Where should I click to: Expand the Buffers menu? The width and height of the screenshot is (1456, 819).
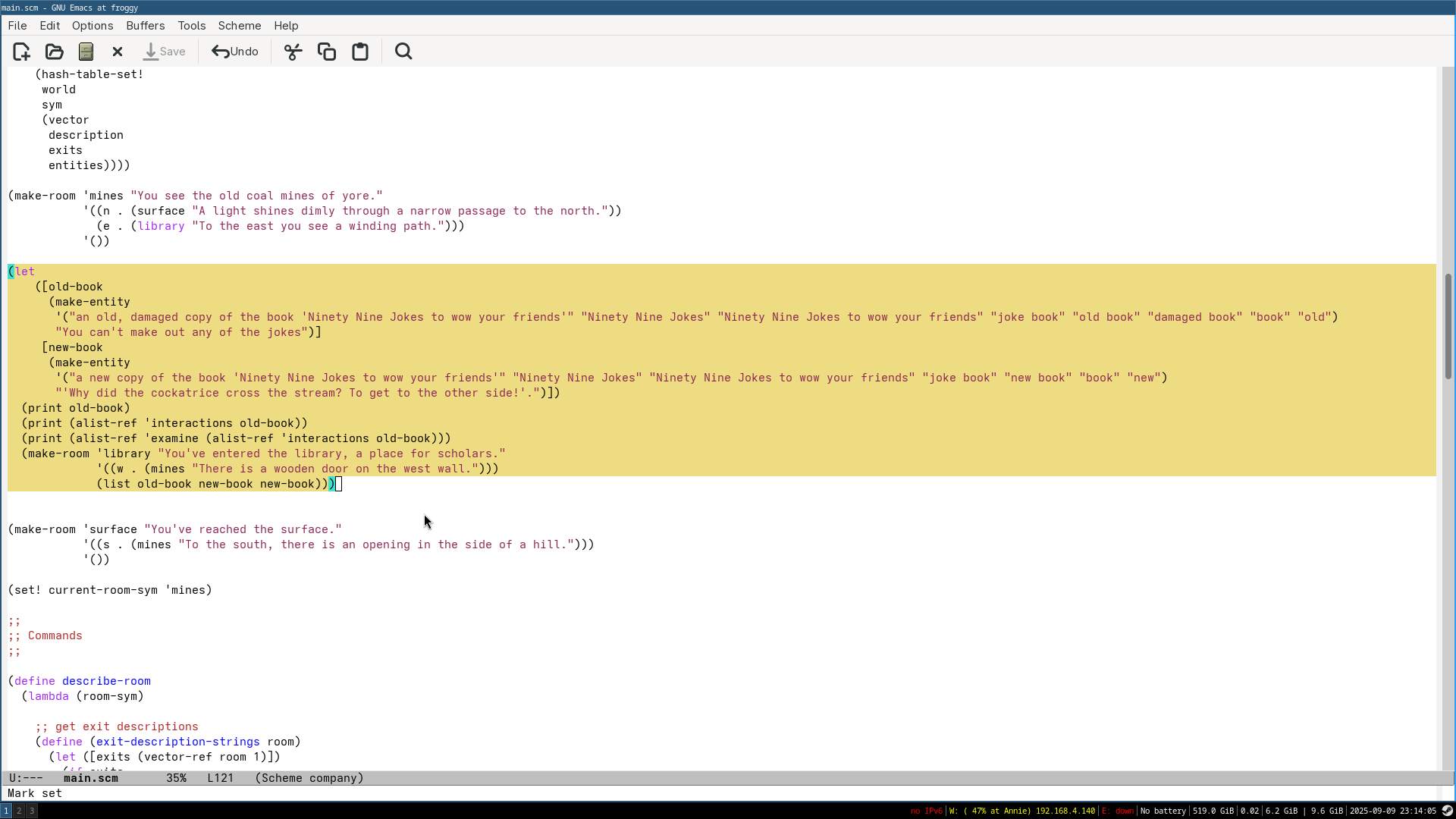[145, 26]
